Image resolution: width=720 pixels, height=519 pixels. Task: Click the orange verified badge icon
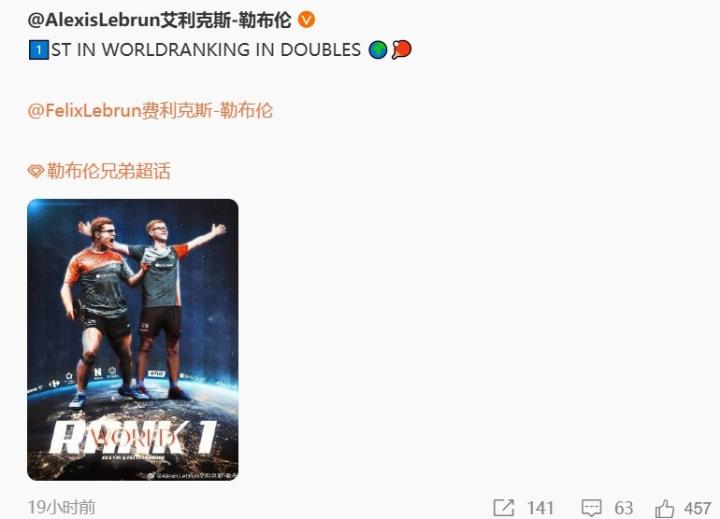coord(306,20)
